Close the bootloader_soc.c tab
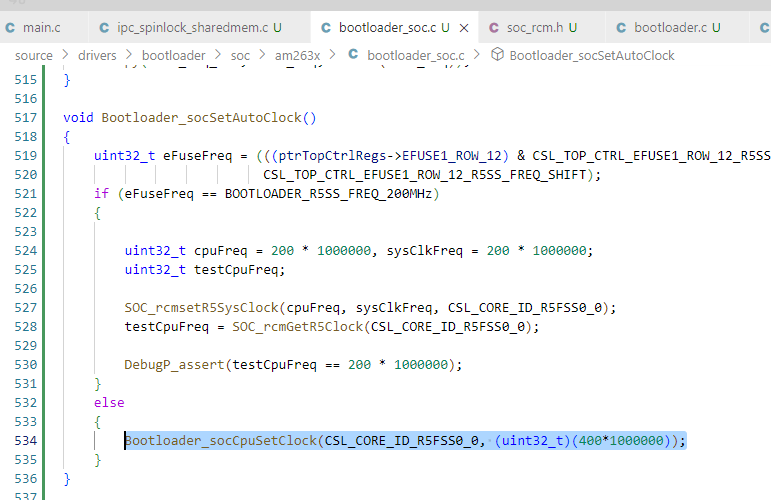The width and height of the screenshot is (771, 500). [464, 28]
